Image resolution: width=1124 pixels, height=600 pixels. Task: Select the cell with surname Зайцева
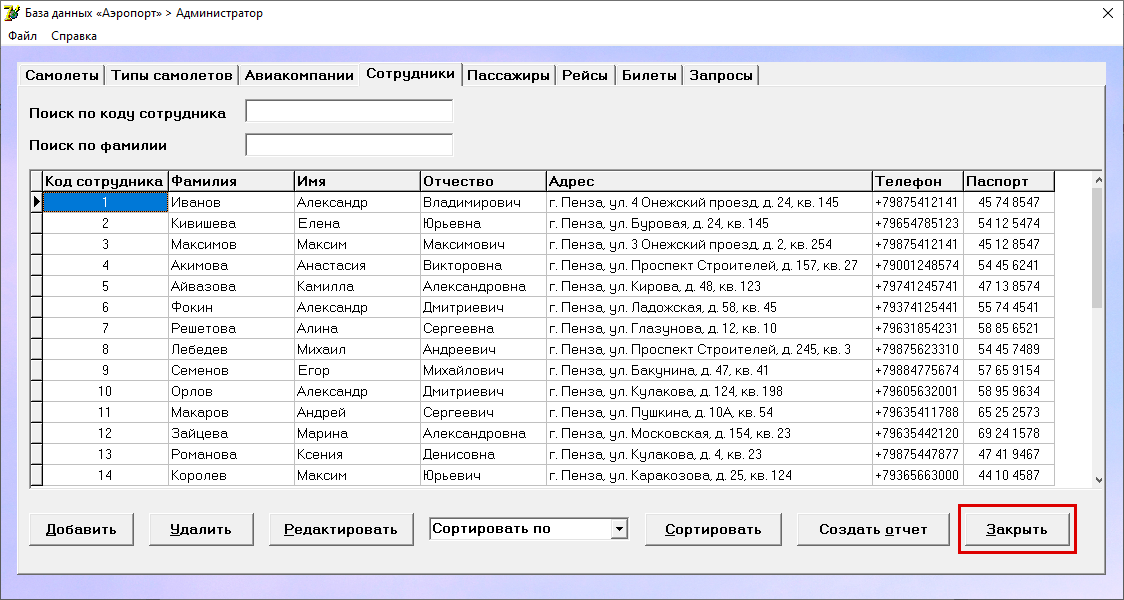click(231, 434)
